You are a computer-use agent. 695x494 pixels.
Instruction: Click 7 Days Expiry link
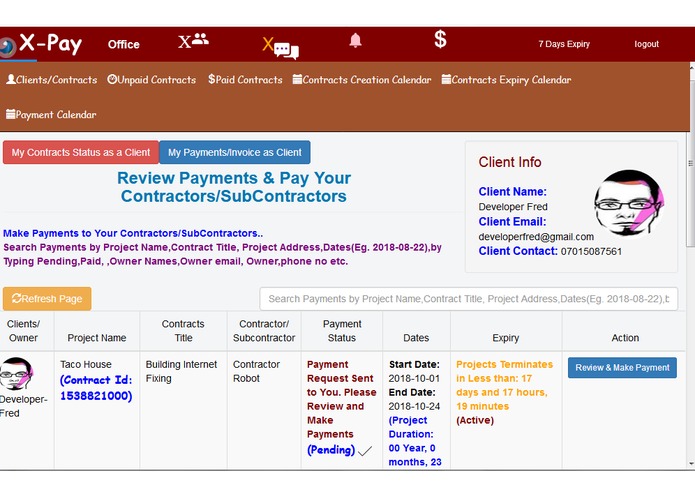(564, 44)
